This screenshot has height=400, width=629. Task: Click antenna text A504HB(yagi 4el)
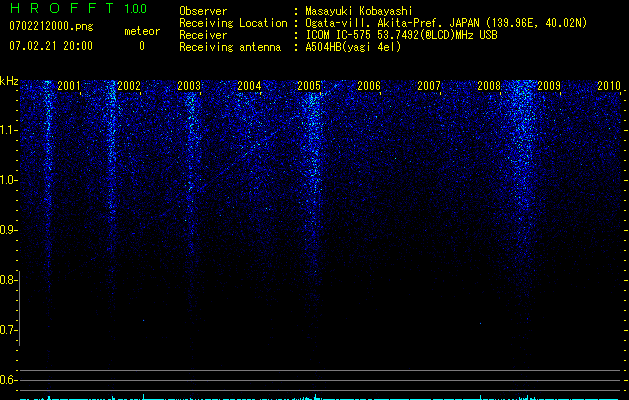353,47
